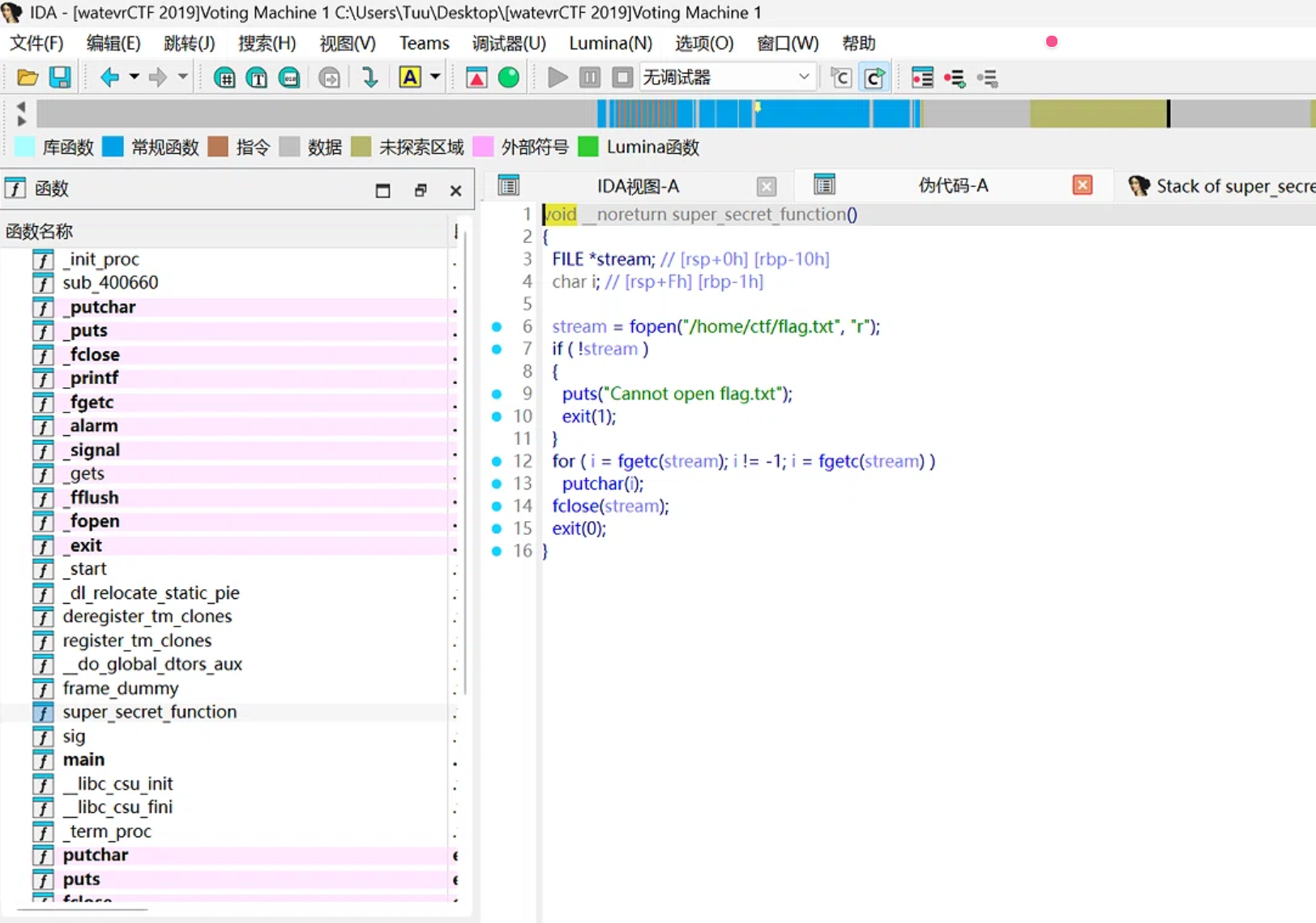The height and width of the screenshot is (923, 1316).
Task: Click the green down-arrow jump icon
Action: click(x=370, y=78)
